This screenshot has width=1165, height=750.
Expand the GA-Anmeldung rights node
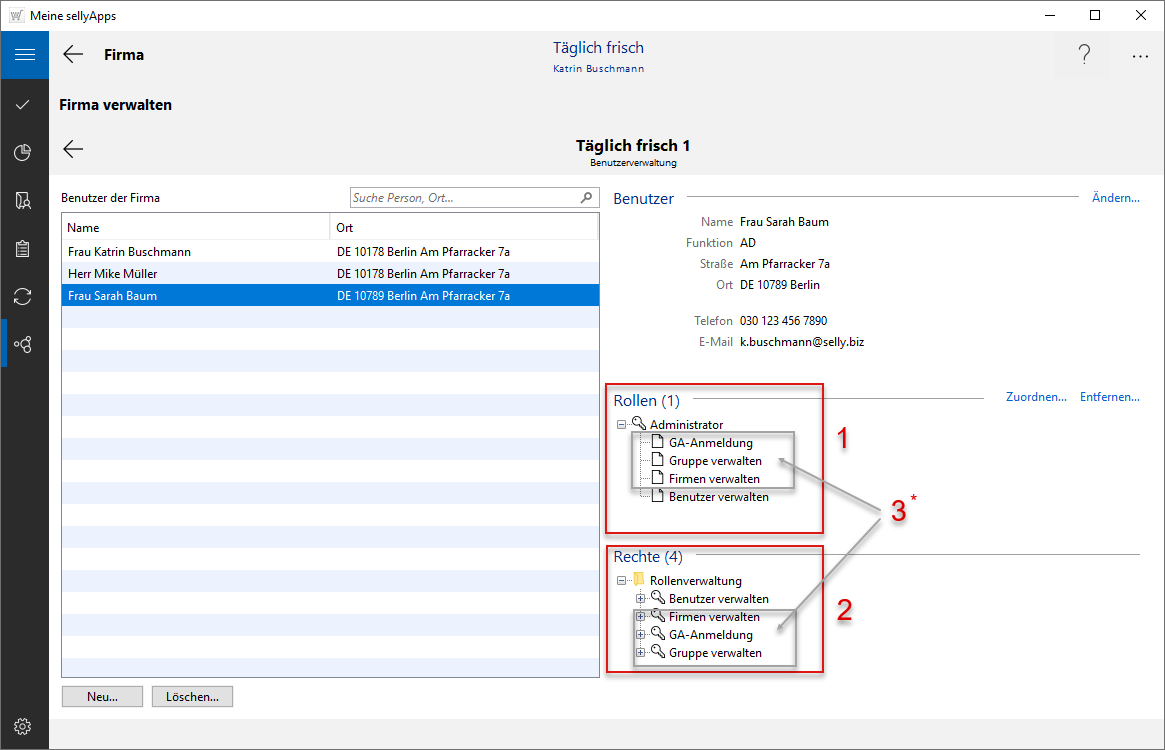[x=641, y=635]
